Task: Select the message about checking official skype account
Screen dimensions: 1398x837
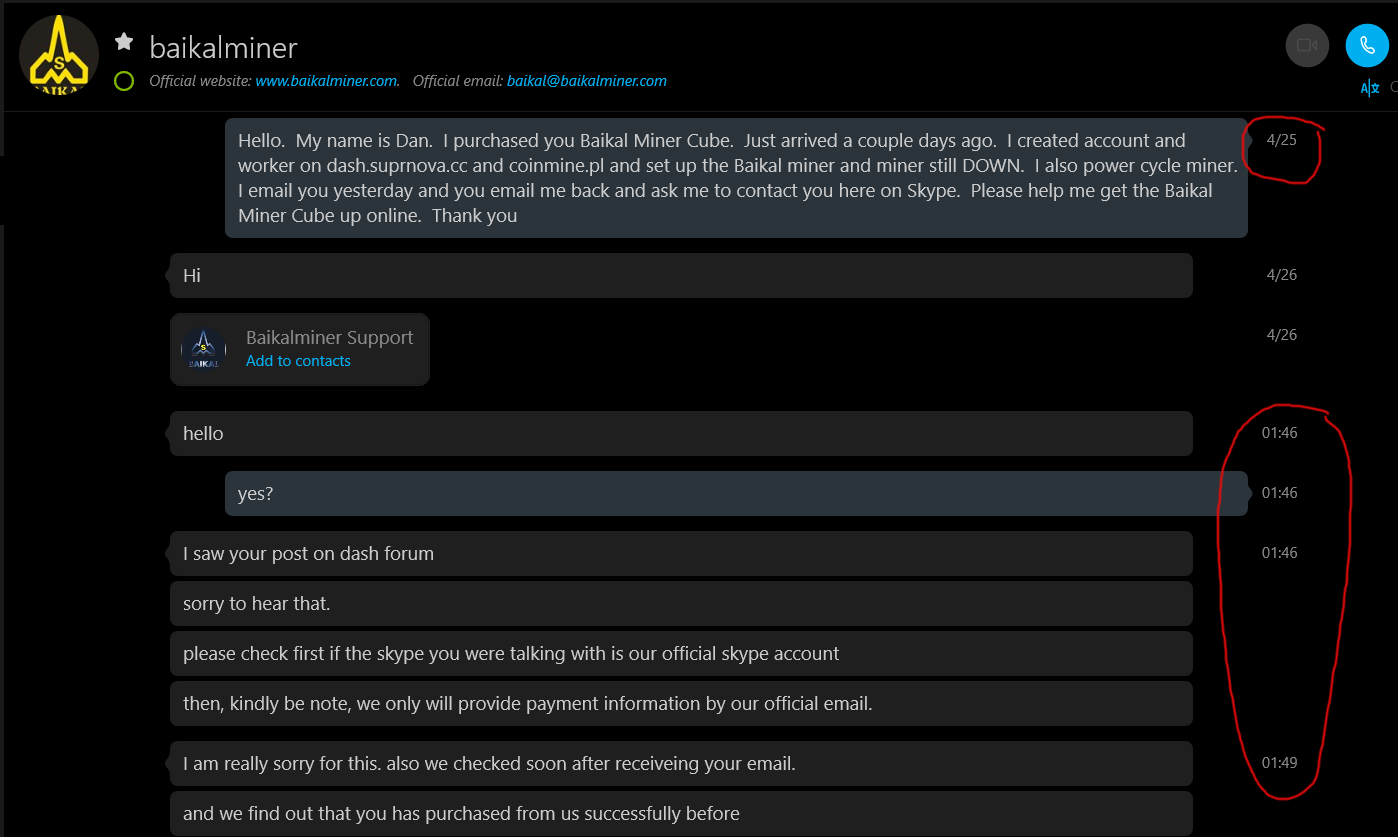Action: coord(681,653)
